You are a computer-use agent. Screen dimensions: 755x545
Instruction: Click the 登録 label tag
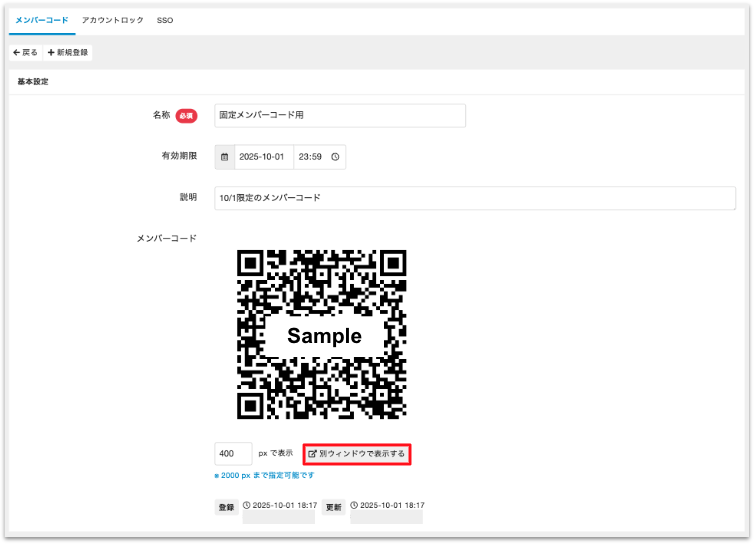point(227,507)
